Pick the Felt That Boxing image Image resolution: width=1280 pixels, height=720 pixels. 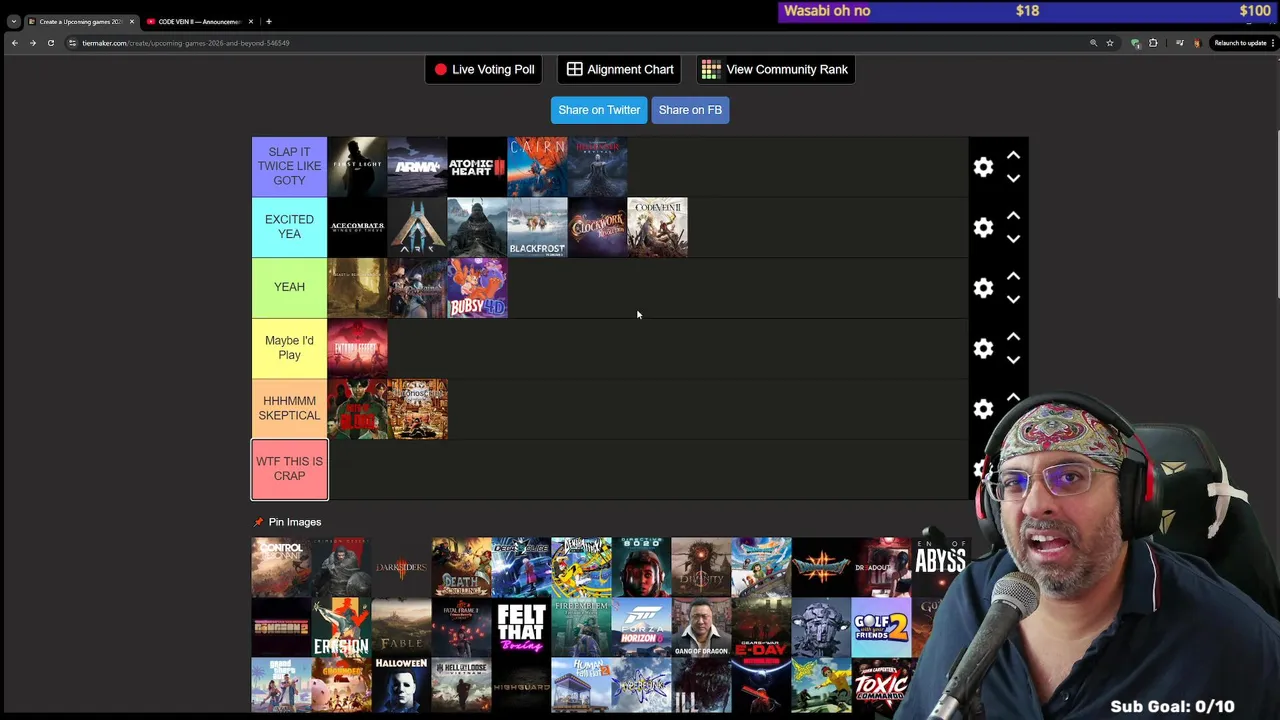521,627
